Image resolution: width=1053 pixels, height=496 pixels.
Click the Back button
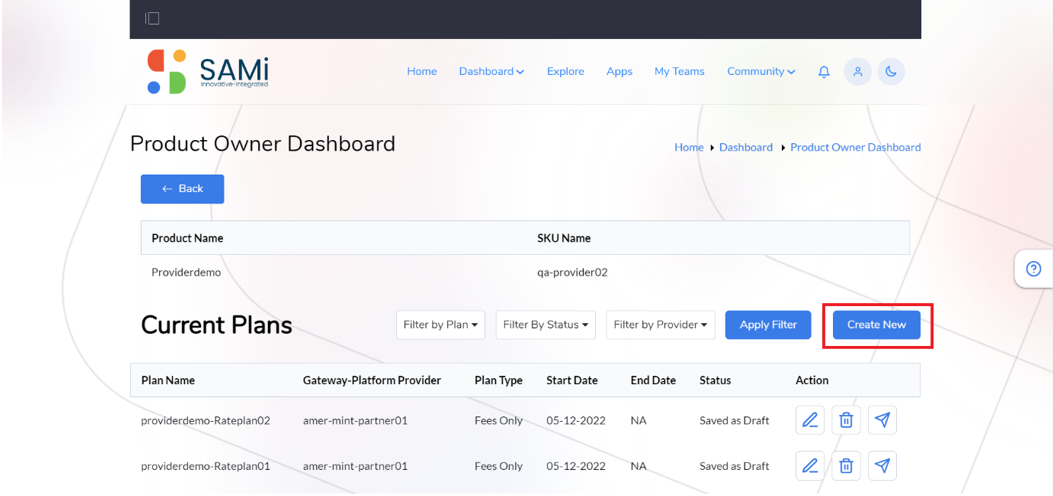[x=183, y=189]
